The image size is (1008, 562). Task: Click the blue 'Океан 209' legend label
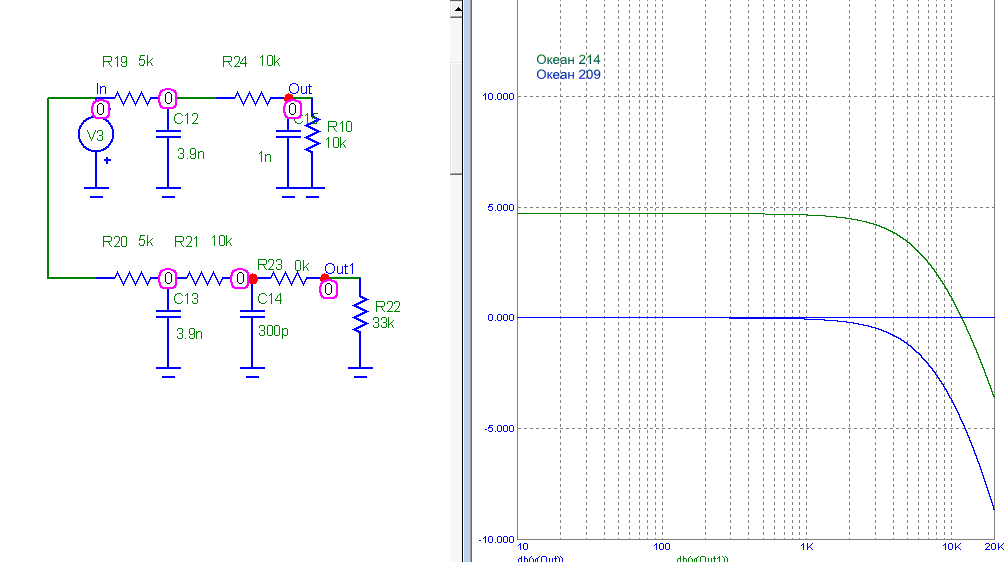568,75
